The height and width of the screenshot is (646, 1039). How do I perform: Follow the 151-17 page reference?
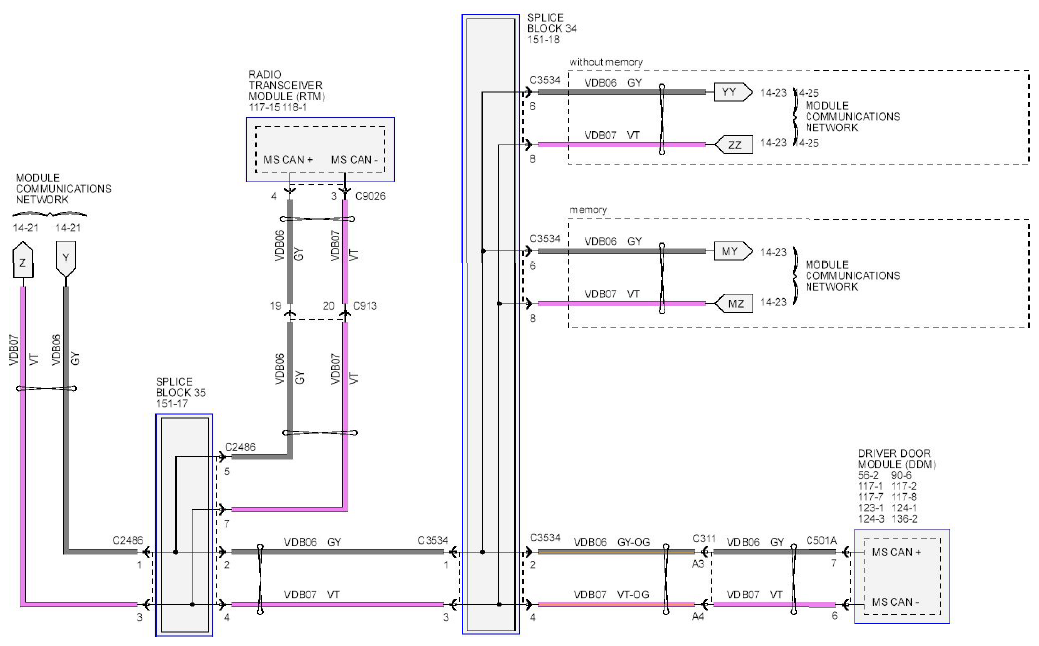[172, 403]
